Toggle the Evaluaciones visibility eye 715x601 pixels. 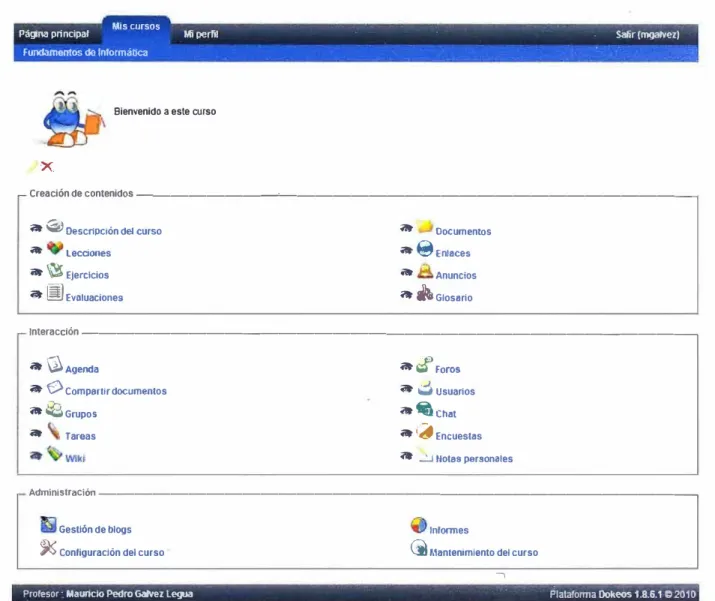[36, 295]
